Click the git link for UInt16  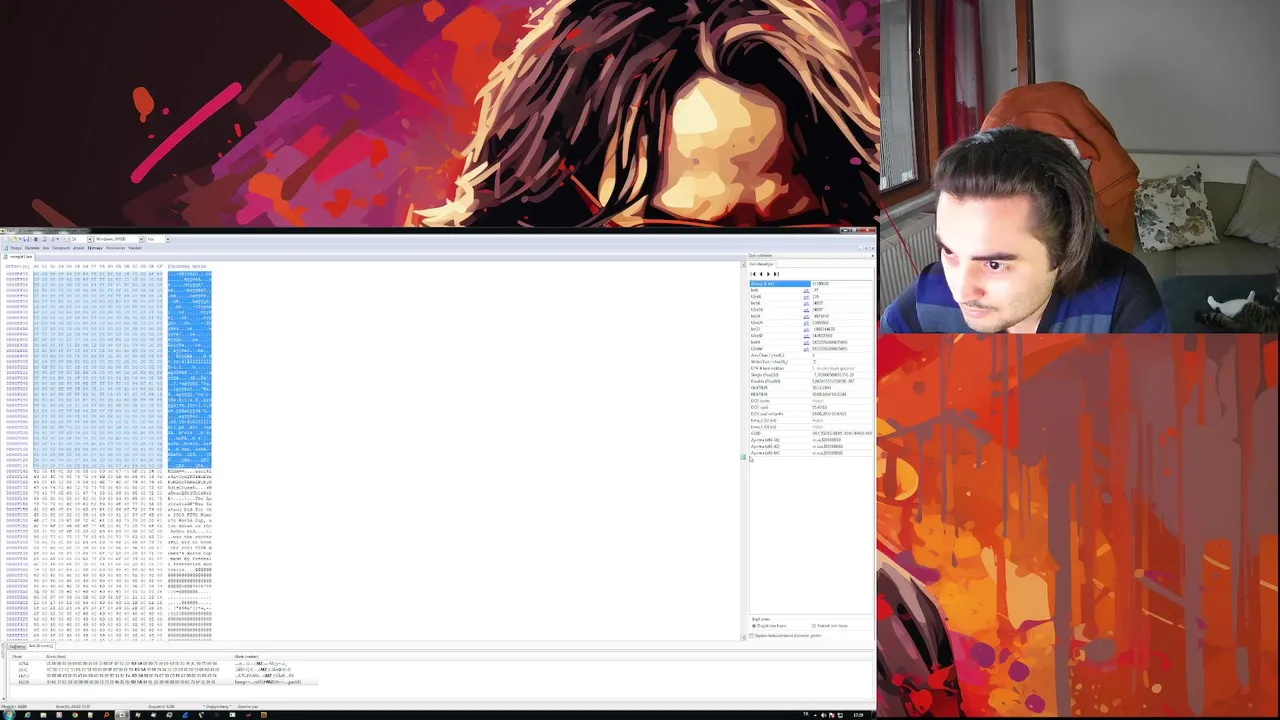[806, 310]
